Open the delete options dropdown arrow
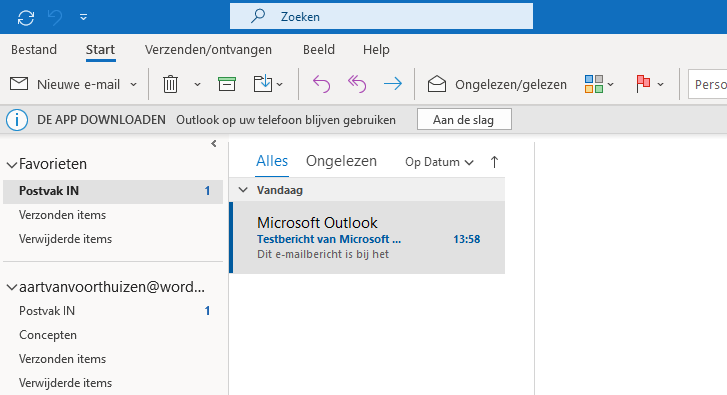This screenshot has height=395, width=727. [197, 84]
